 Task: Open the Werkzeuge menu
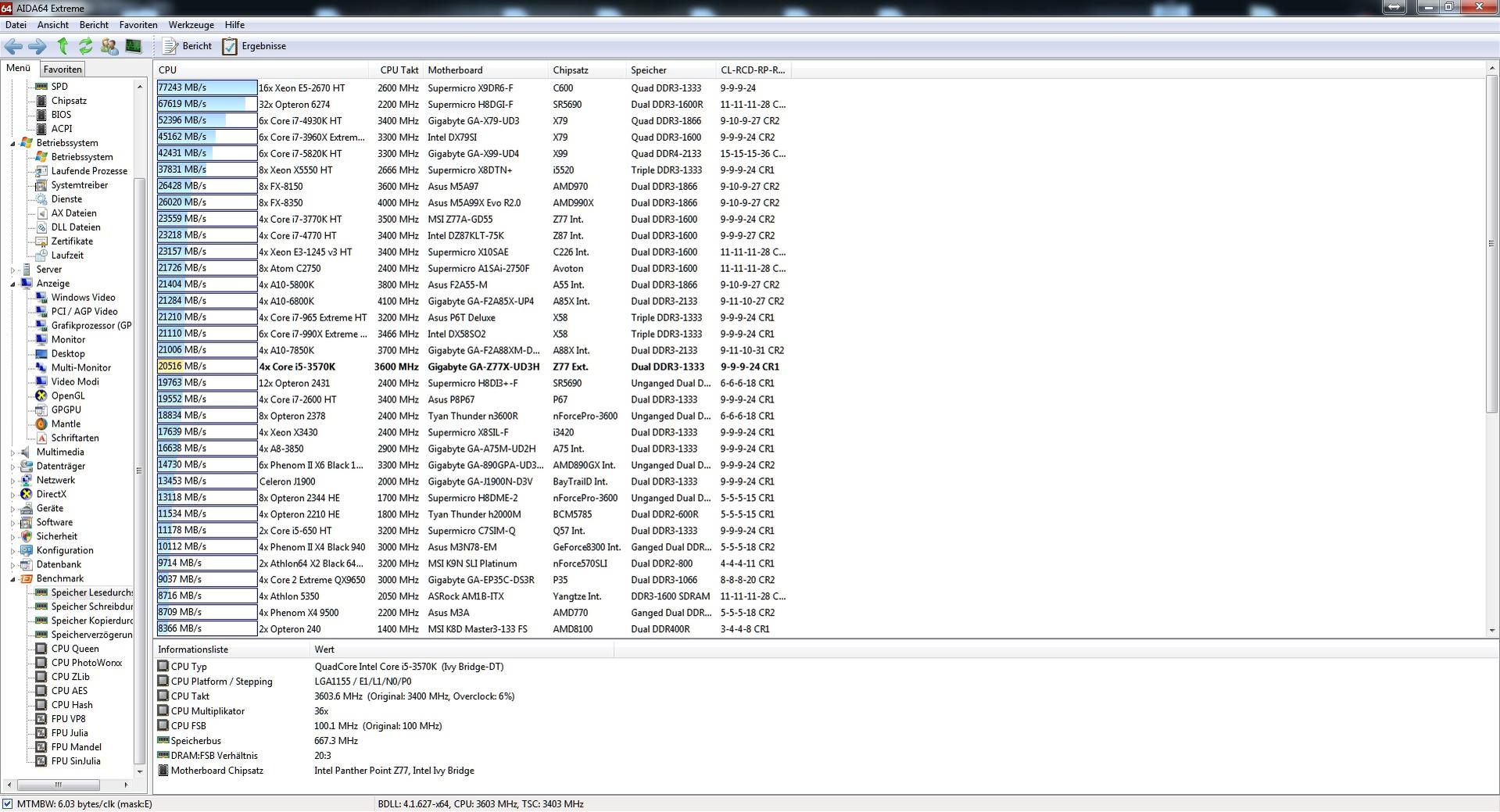191,25
